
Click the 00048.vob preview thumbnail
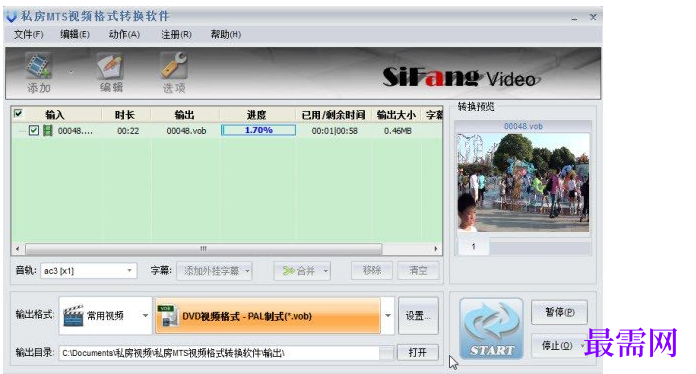[x=523, y=182]
